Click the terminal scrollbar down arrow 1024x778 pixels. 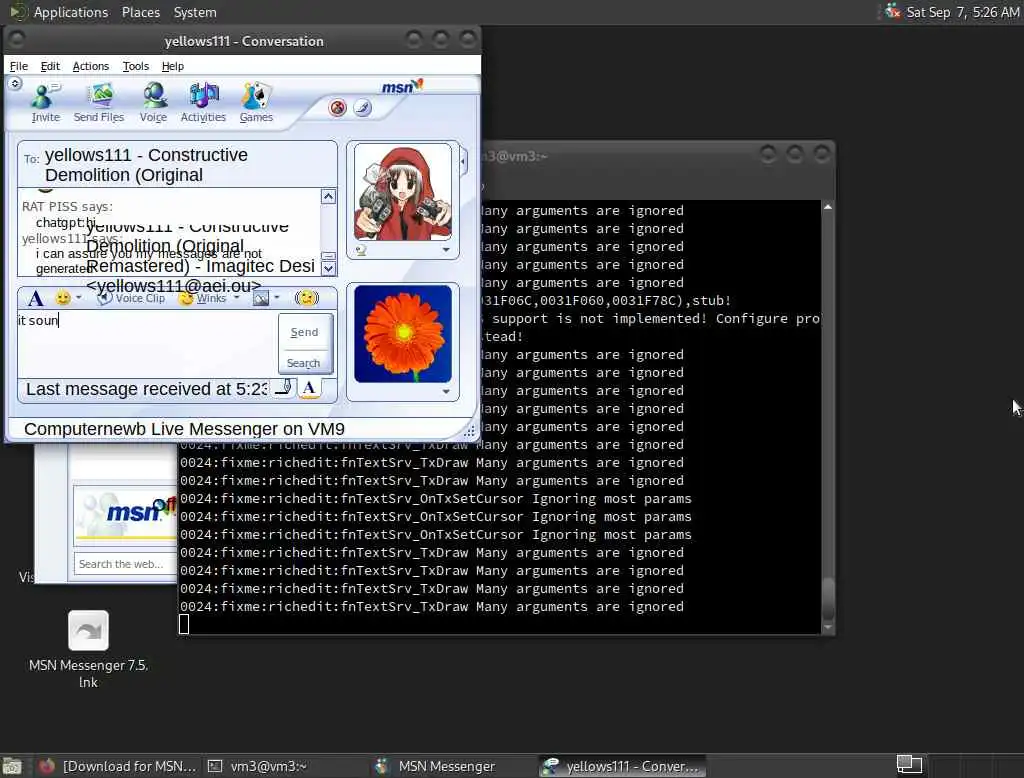tap(827, 628)
